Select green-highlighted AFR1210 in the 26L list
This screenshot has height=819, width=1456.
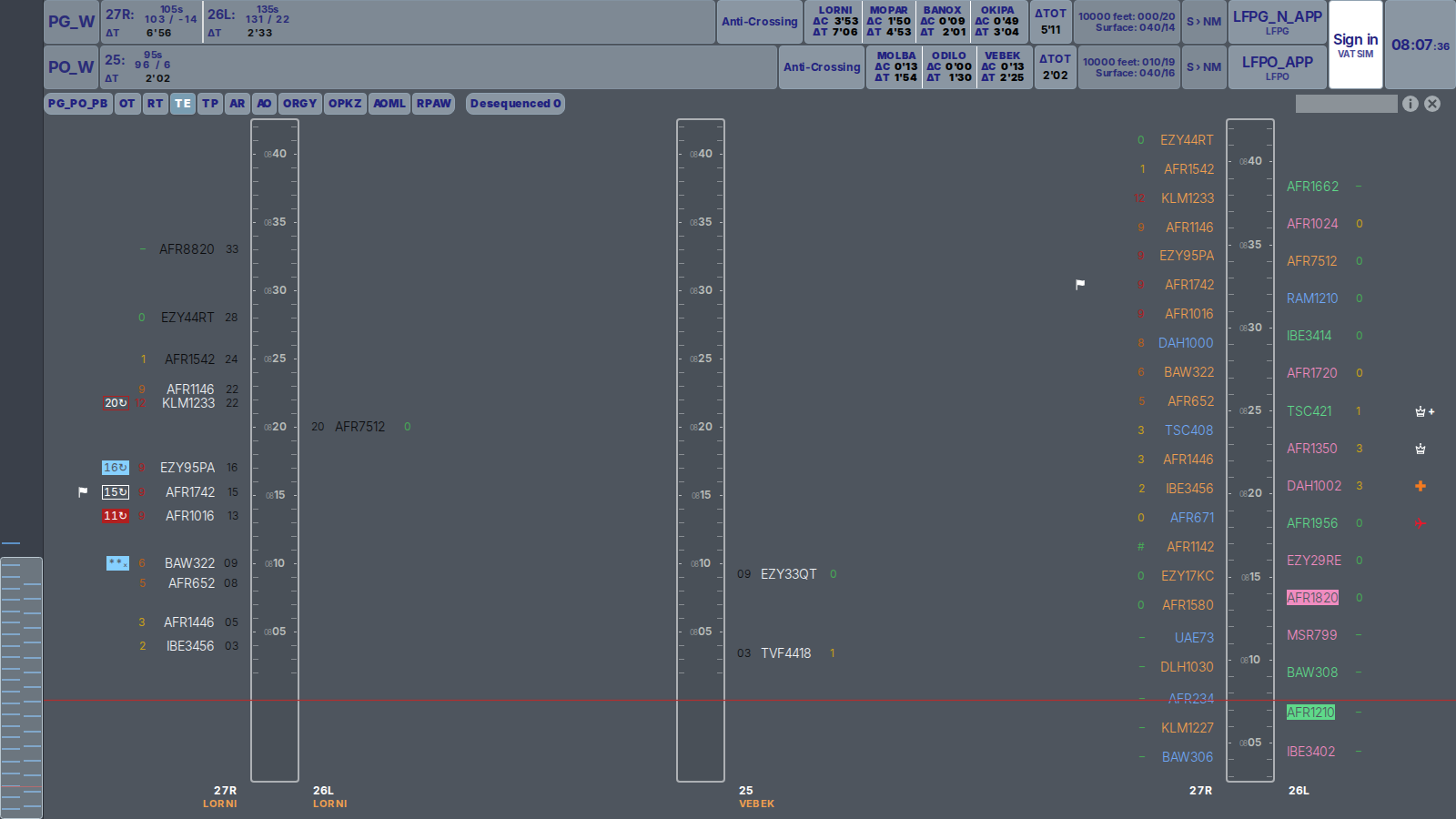pyautogui.click(x=1310, y=713)
